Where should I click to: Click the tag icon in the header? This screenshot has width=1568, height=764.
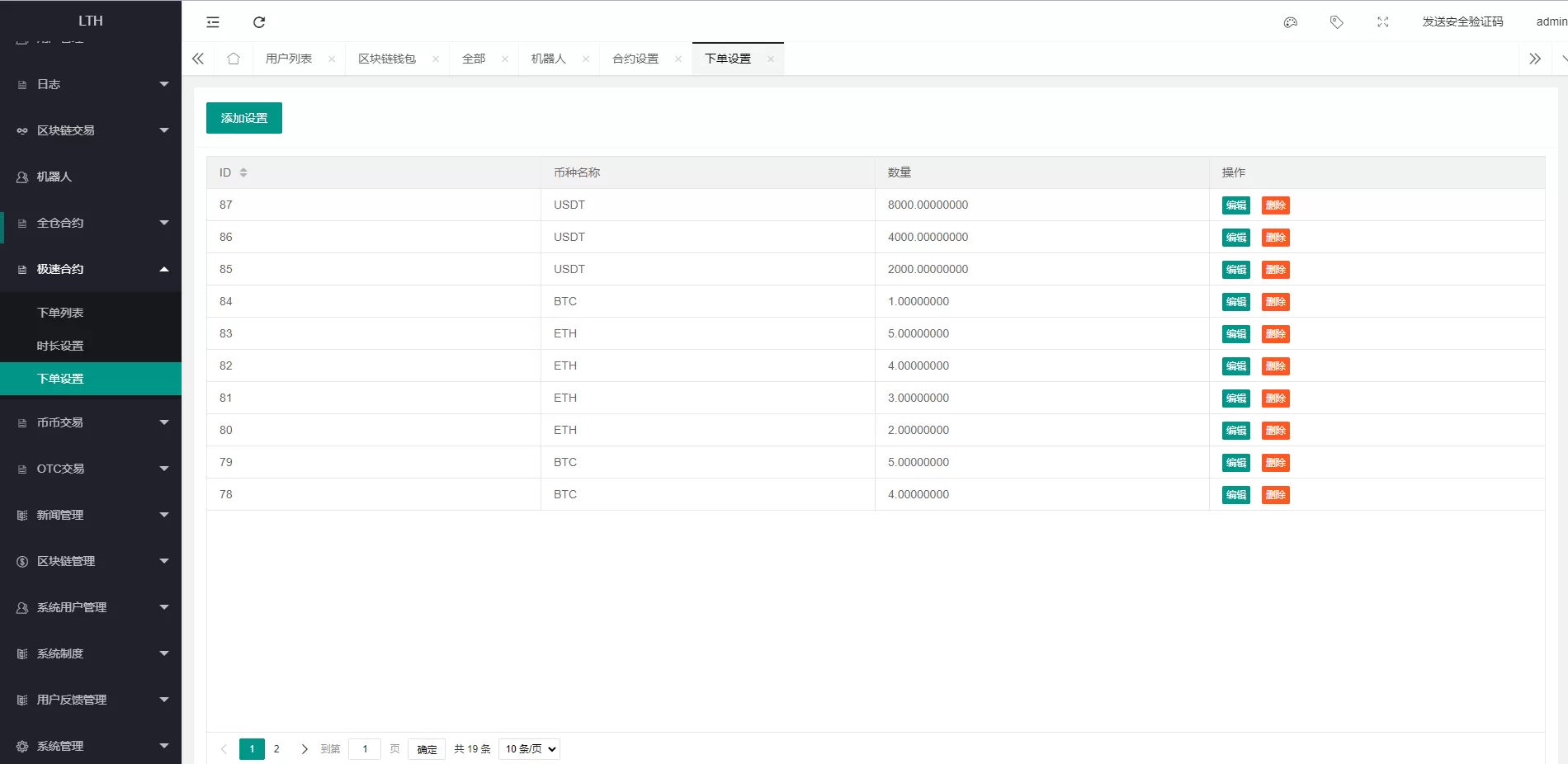coord(1337,22)
